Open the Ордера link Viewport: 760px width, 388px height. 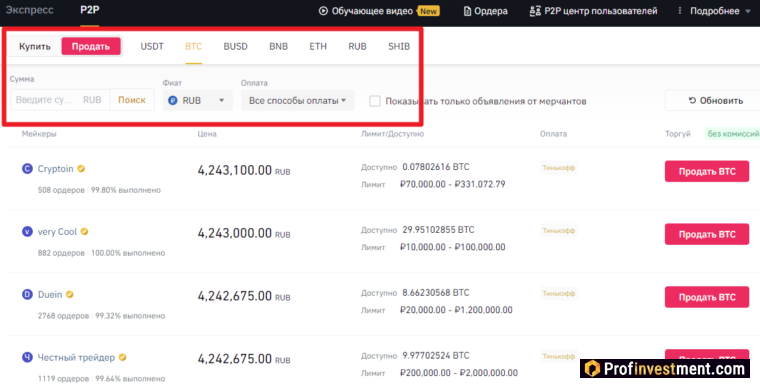[491, 11]
